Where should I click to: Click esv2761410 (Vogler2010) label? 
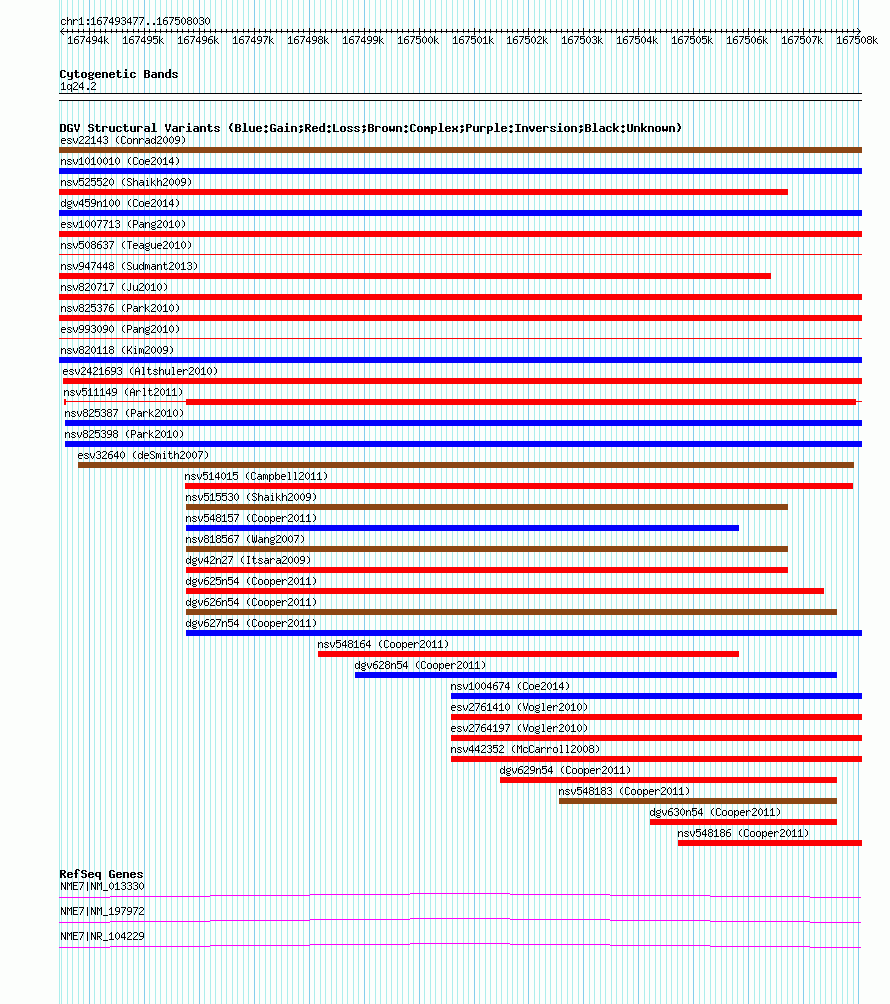(x=519, y=708)
